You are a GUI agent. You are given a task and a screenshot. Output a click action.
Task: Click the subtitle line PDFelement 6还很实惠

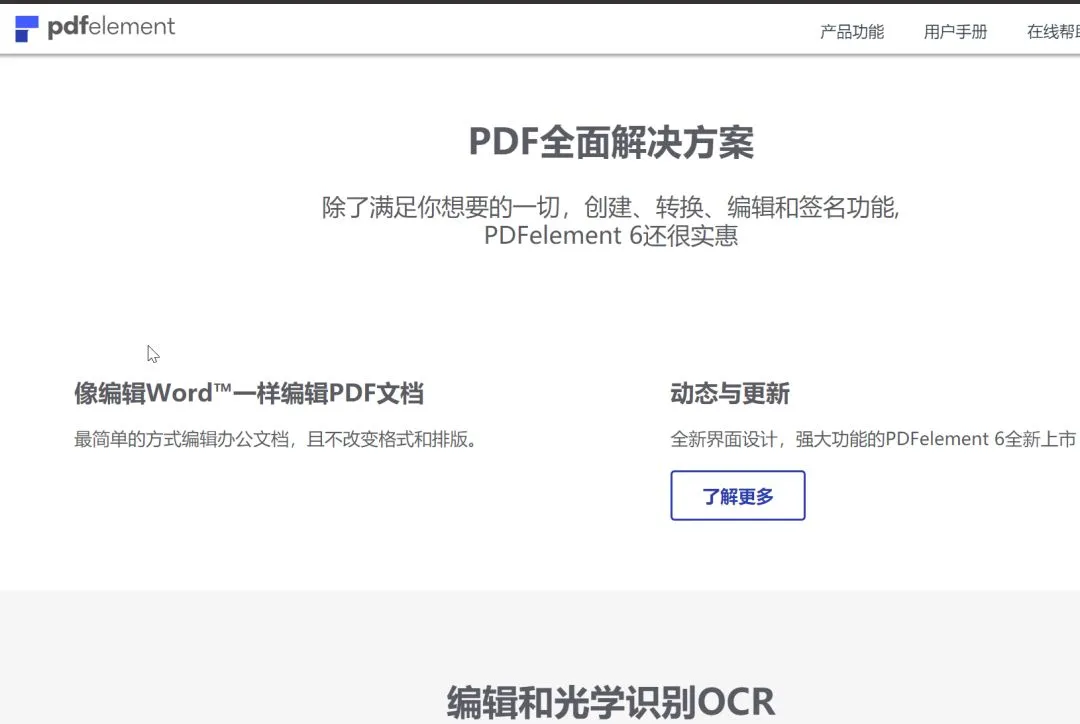point(611,236)
